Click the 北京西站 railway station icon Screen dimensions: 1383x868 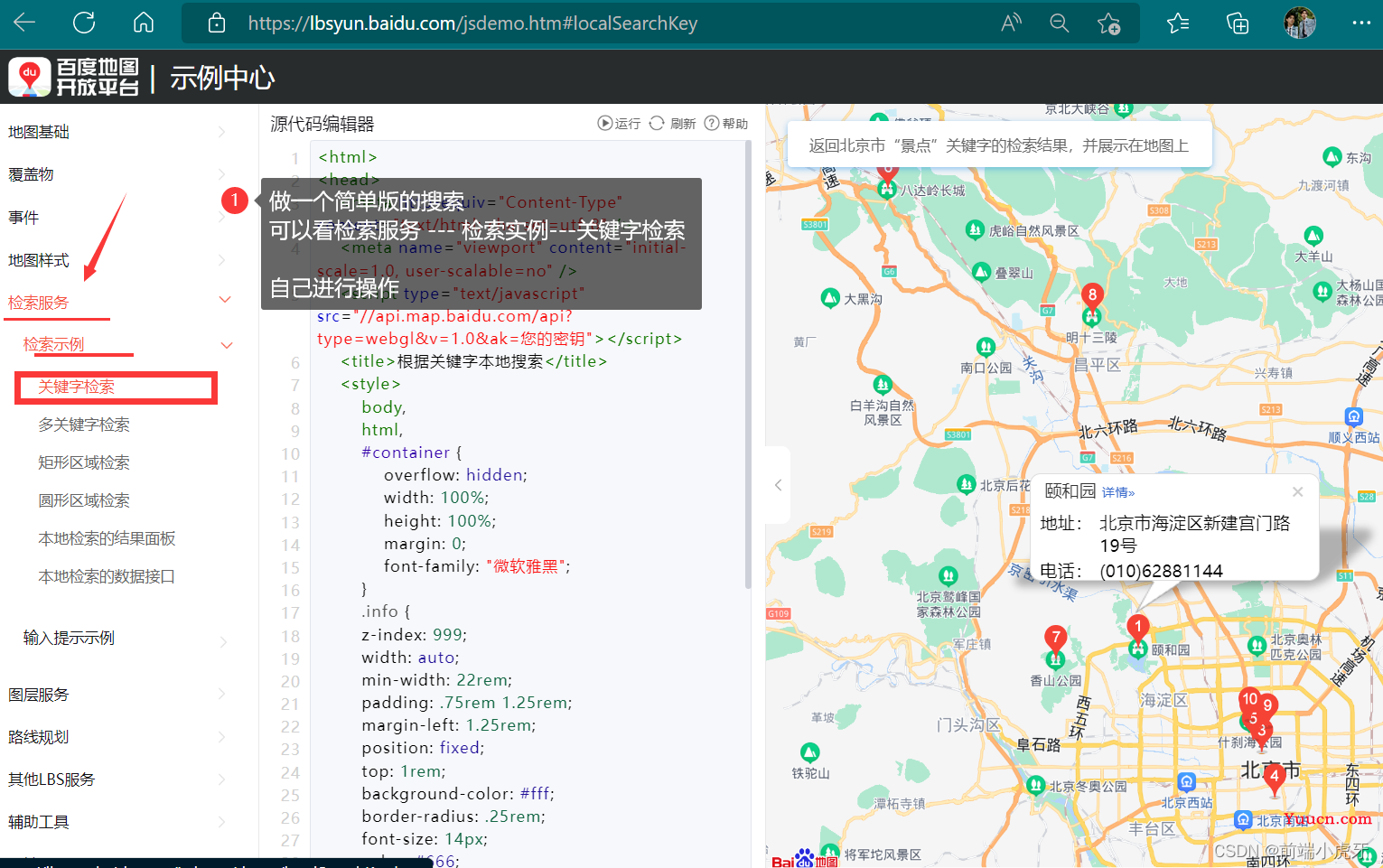1187,781
